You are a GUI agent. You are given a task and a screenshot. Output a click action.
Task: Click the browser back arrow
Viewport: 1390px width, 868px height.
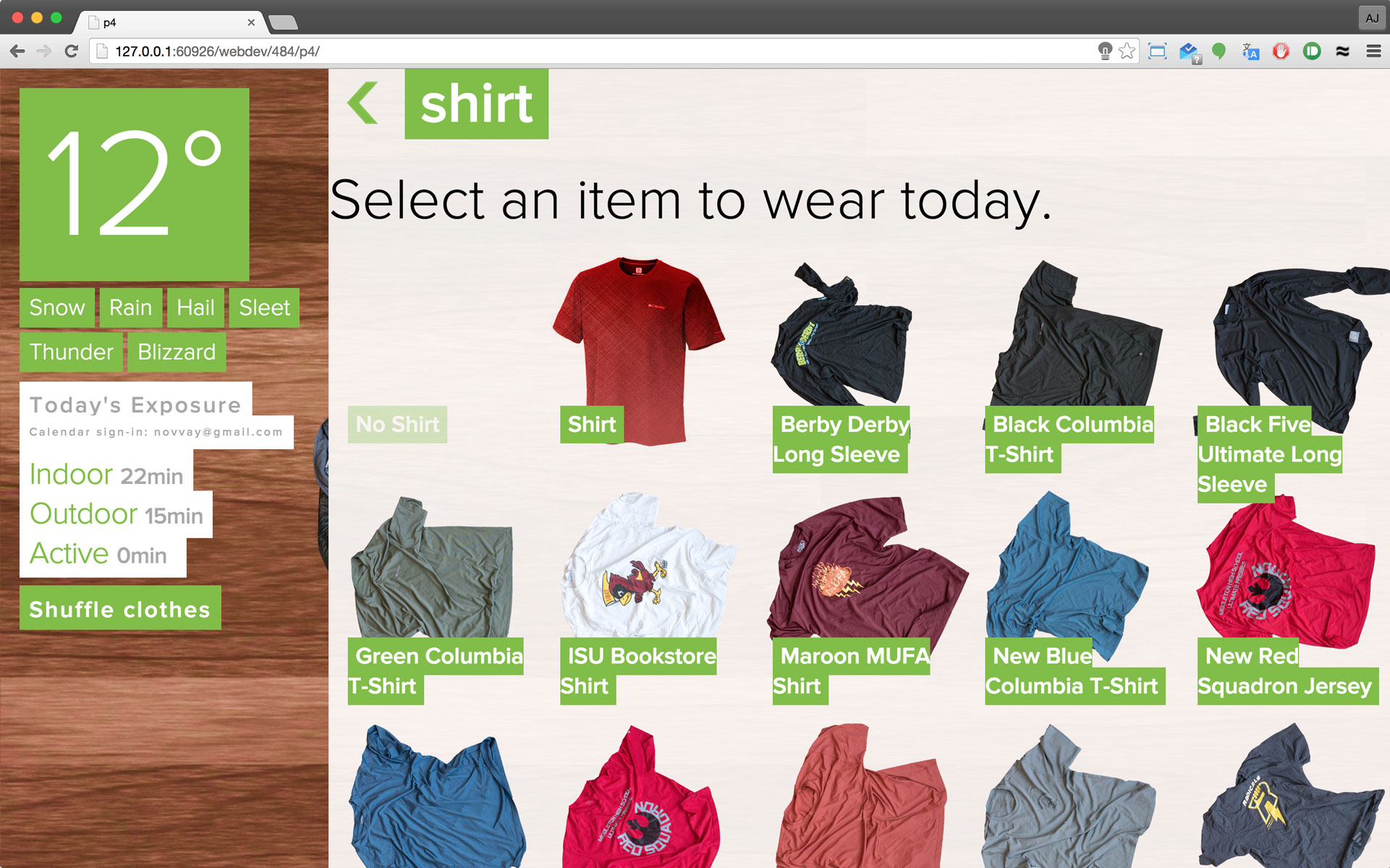(18, 51)
